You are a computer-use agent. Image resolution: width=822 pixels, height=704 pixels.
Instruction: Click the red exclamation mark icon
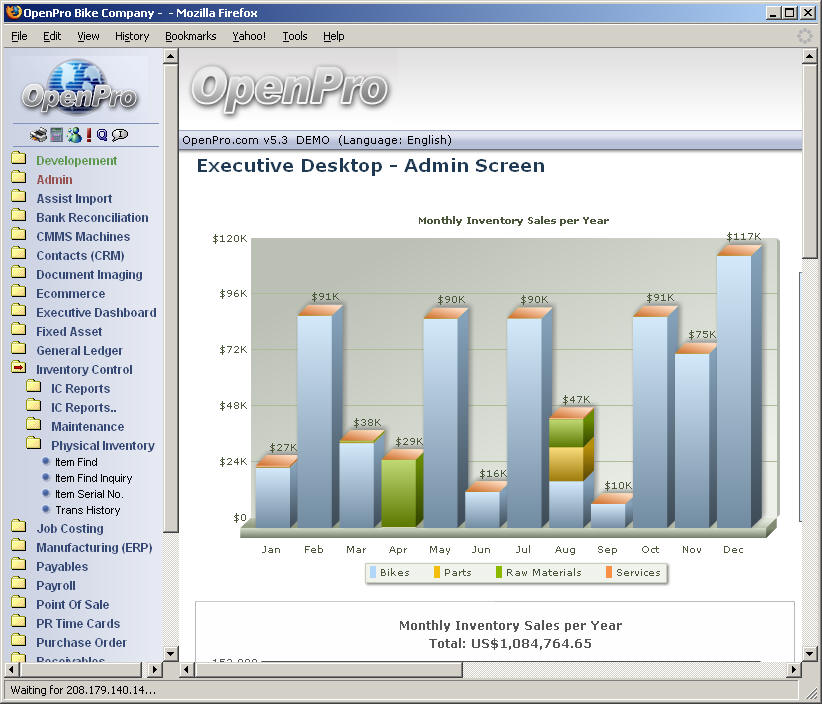point(89,135)
